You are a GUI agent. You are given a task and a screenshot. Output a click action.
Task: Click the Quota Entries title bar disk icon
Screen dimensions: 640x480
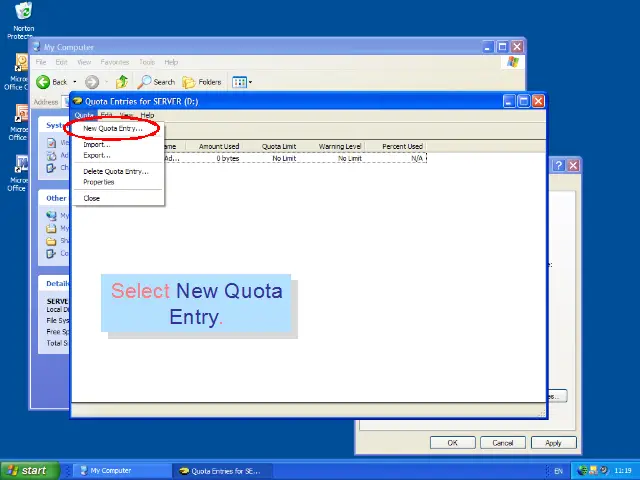pyautogui.click(x=78, y=101)
